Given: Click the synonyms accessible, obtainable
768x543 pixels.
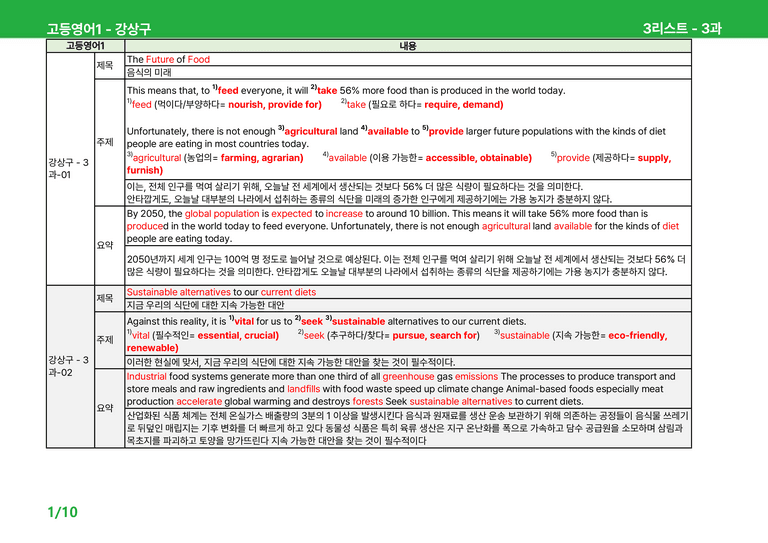Looking at the screenshot, I should (479, 158).
